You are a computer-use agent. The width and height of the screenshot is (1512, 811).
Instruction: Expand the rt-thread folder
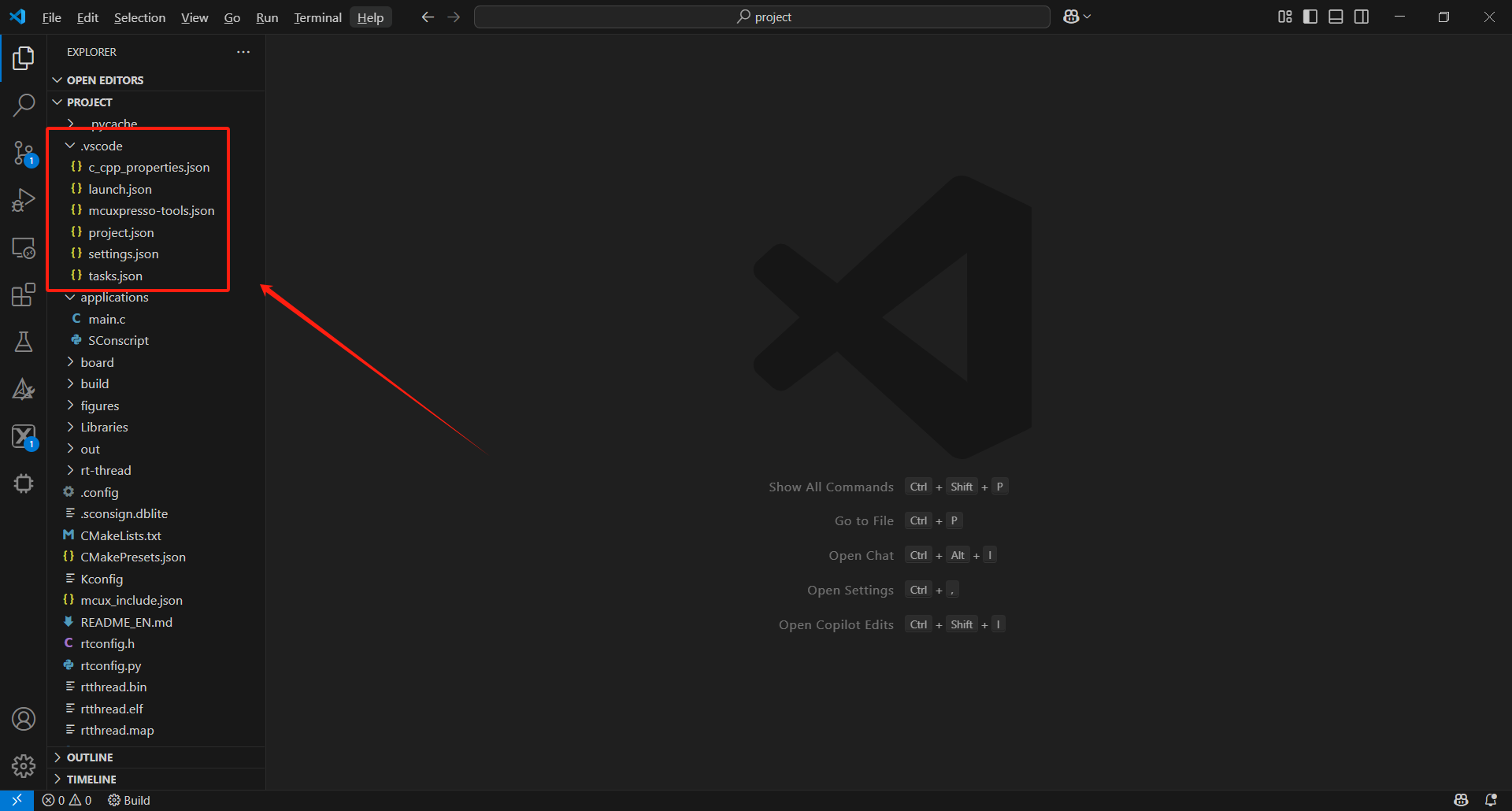(x=106, y=470)
